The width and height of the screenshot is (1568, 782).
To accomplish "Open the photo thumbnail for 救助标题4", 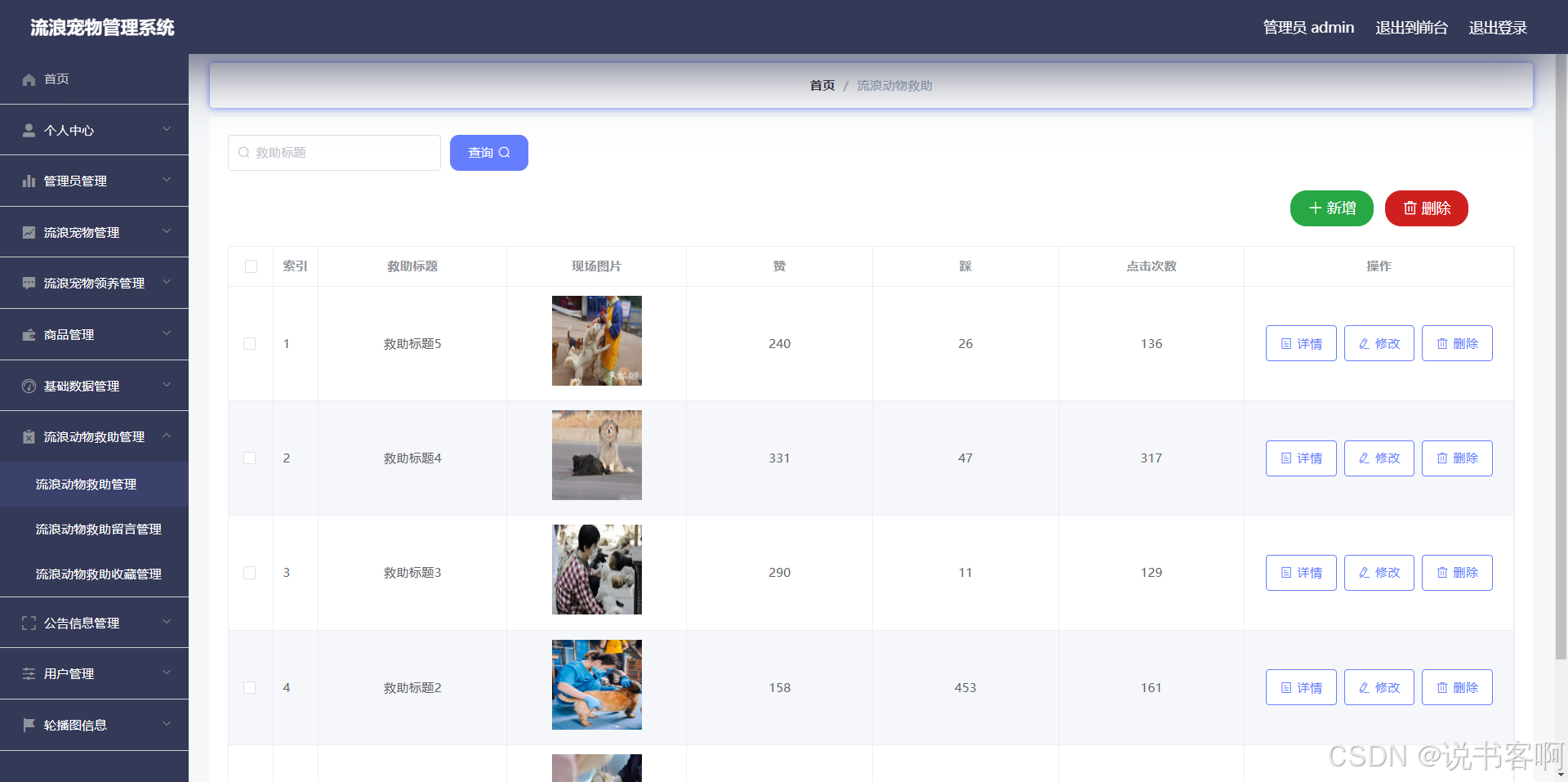I will point(597,455).
